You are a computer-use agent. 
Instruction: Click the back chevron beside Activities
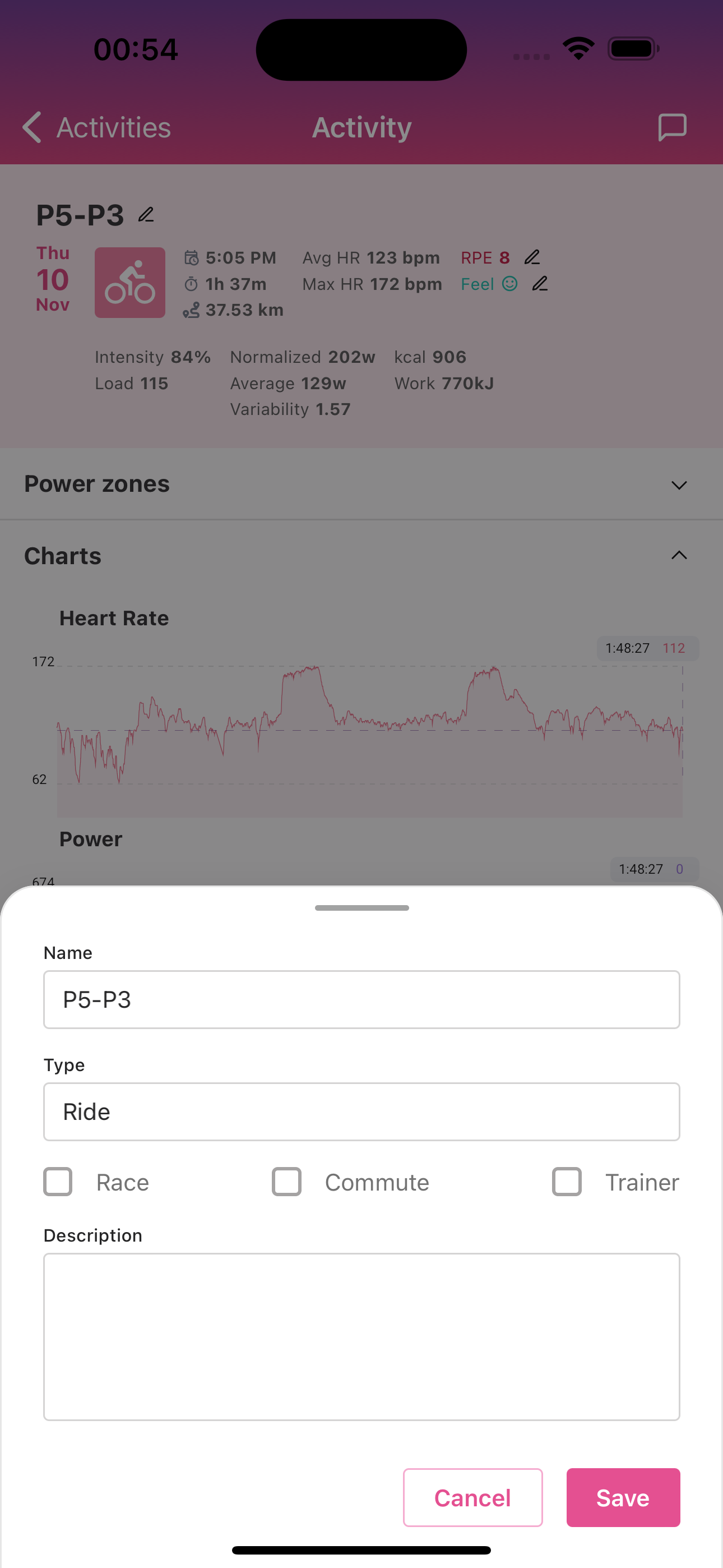coord(33,127)
